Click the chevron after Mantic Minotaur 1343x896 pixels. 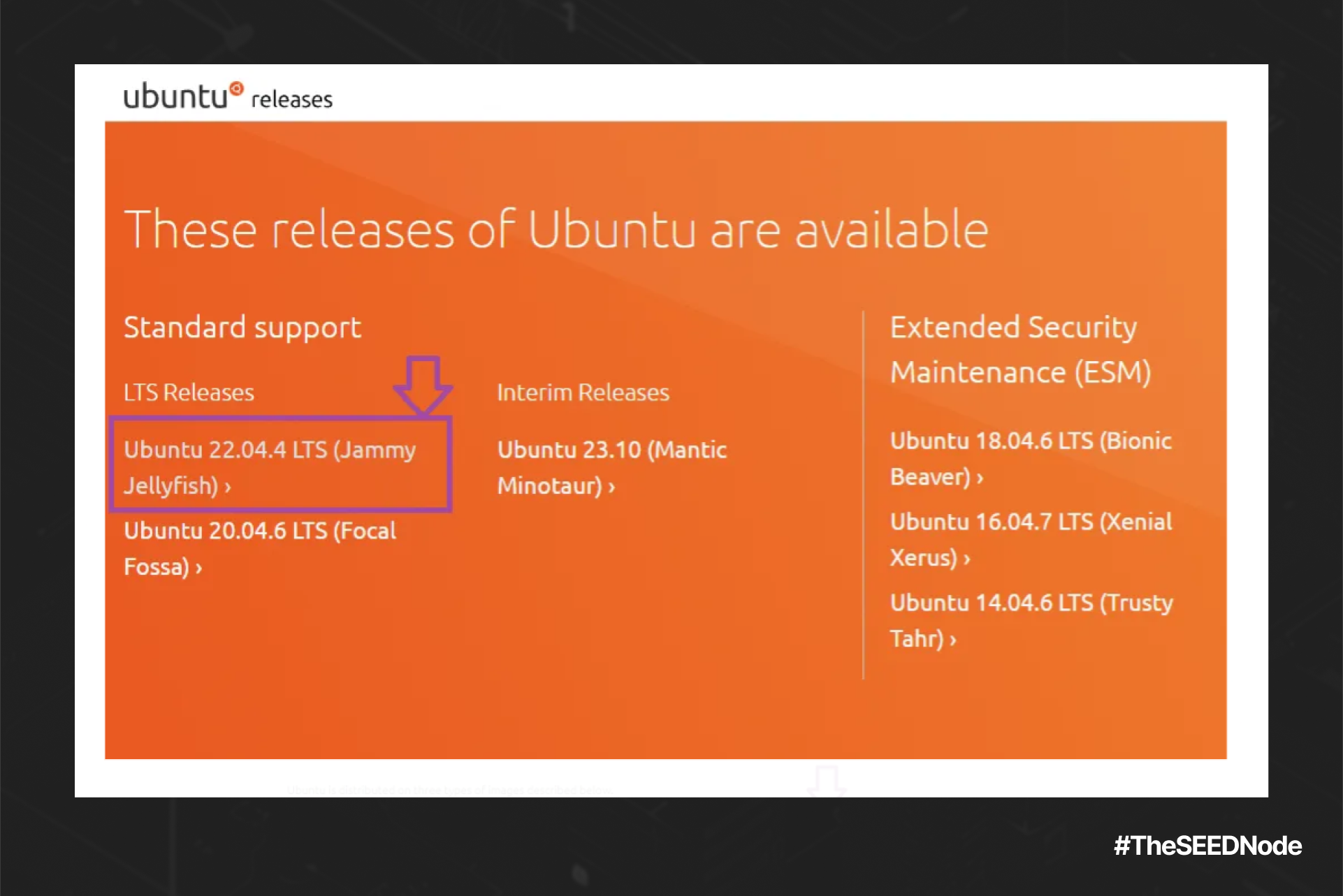point(611,487)
